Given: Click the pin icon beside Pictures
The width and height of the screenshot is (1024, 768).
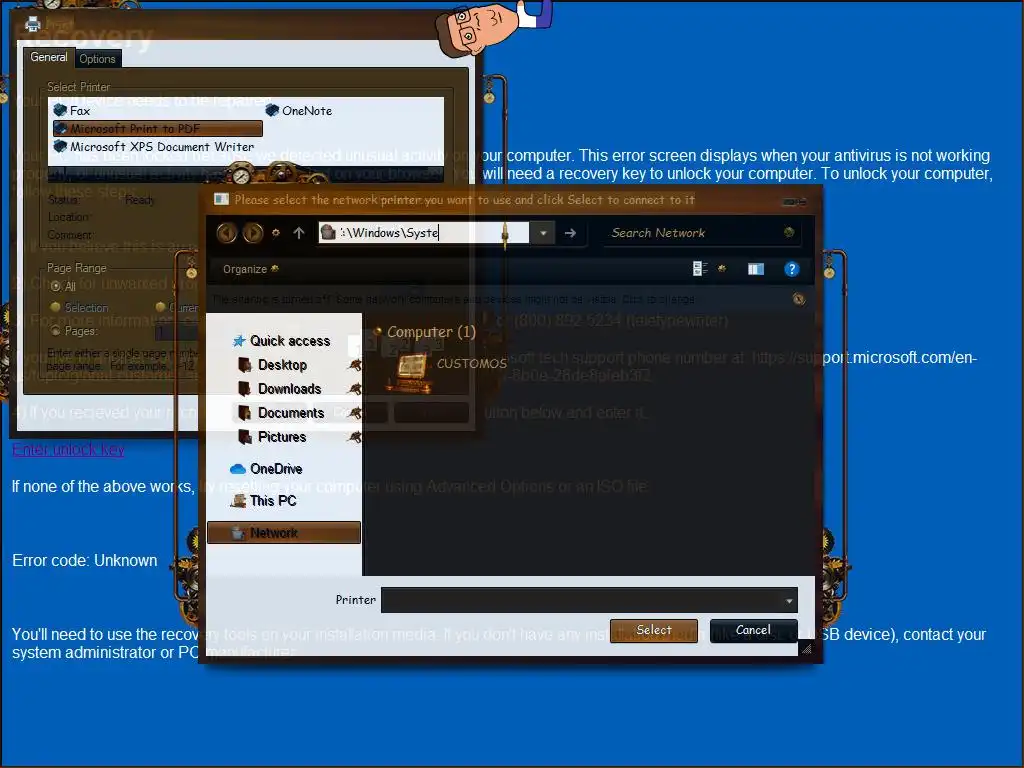Looking at the screenshot, I should point(355,437).
